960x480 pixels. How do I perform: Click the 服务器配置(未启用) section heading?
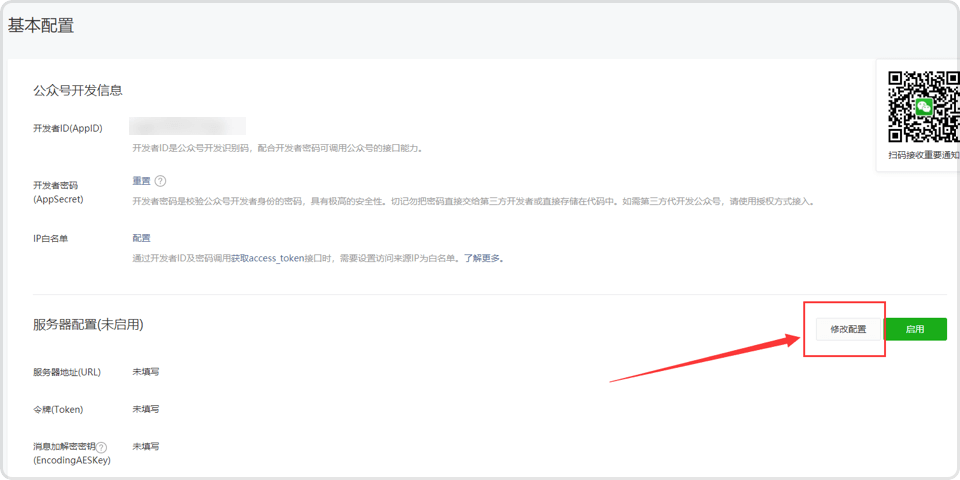[88, 325]
